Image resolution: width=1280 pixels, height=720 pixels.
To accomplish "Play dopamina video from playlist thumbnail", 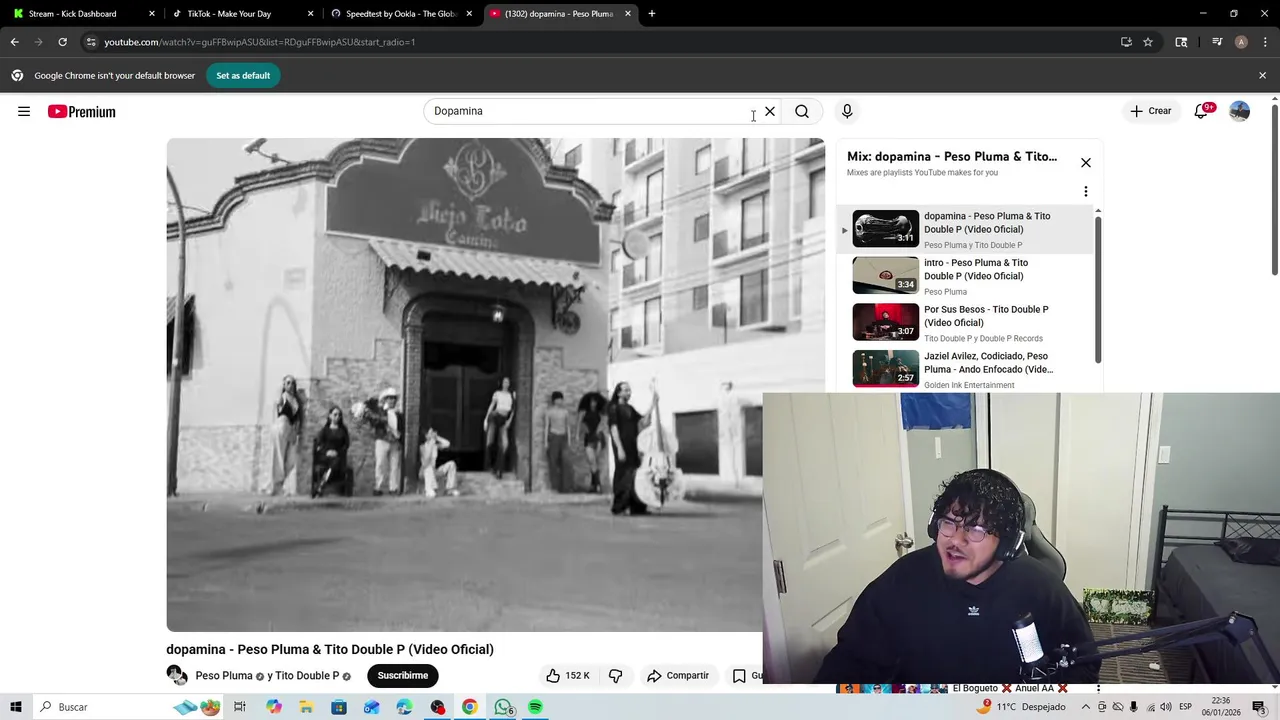I will (885, 228).
